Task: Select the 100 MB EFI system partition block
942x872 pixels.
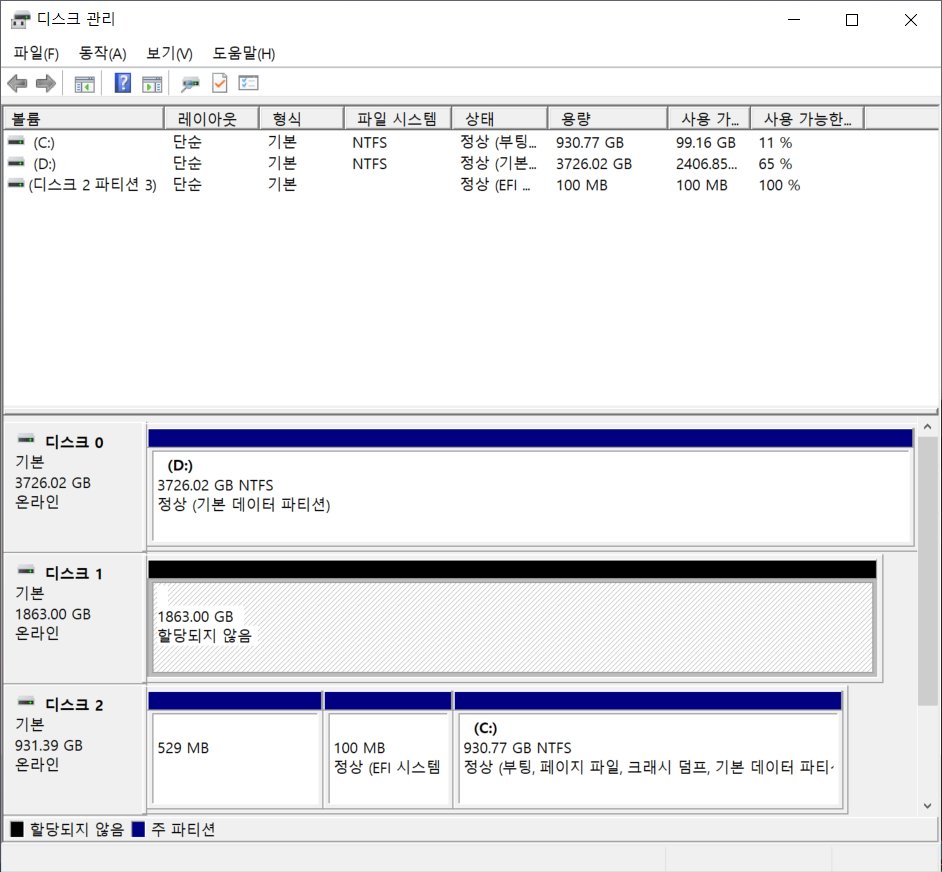Action: pyautogui.click(x=388, y=757)
